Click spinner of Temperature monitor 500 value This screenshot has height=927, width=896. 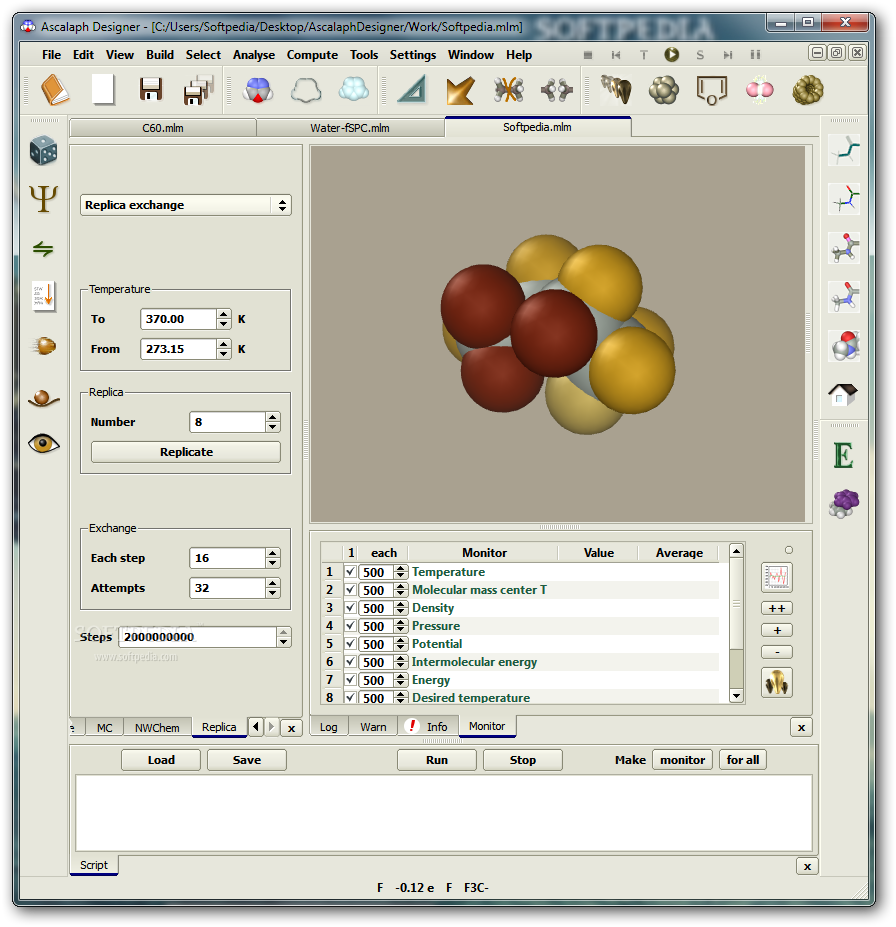tap(401, 572)
